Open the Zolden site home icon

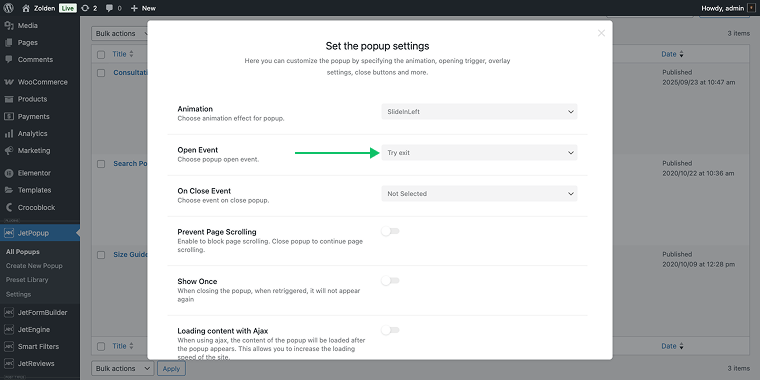[x=26, y=8]
